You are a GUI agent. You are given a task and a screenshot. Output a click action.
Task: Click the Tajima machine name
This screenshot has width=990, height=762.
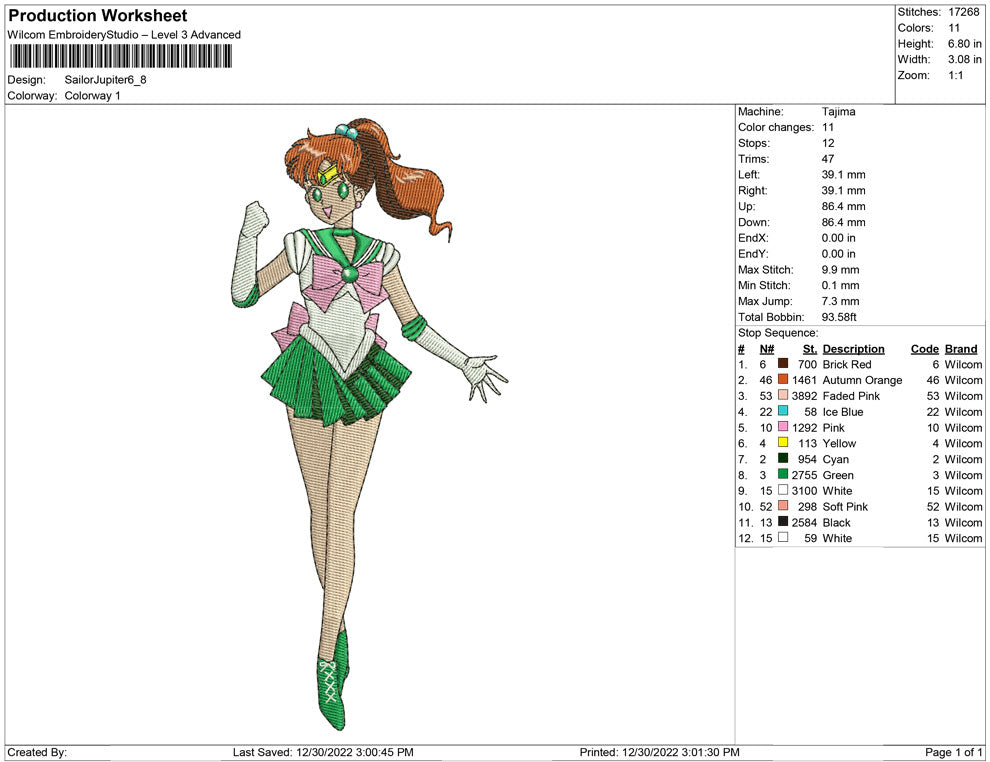(838, 111)
